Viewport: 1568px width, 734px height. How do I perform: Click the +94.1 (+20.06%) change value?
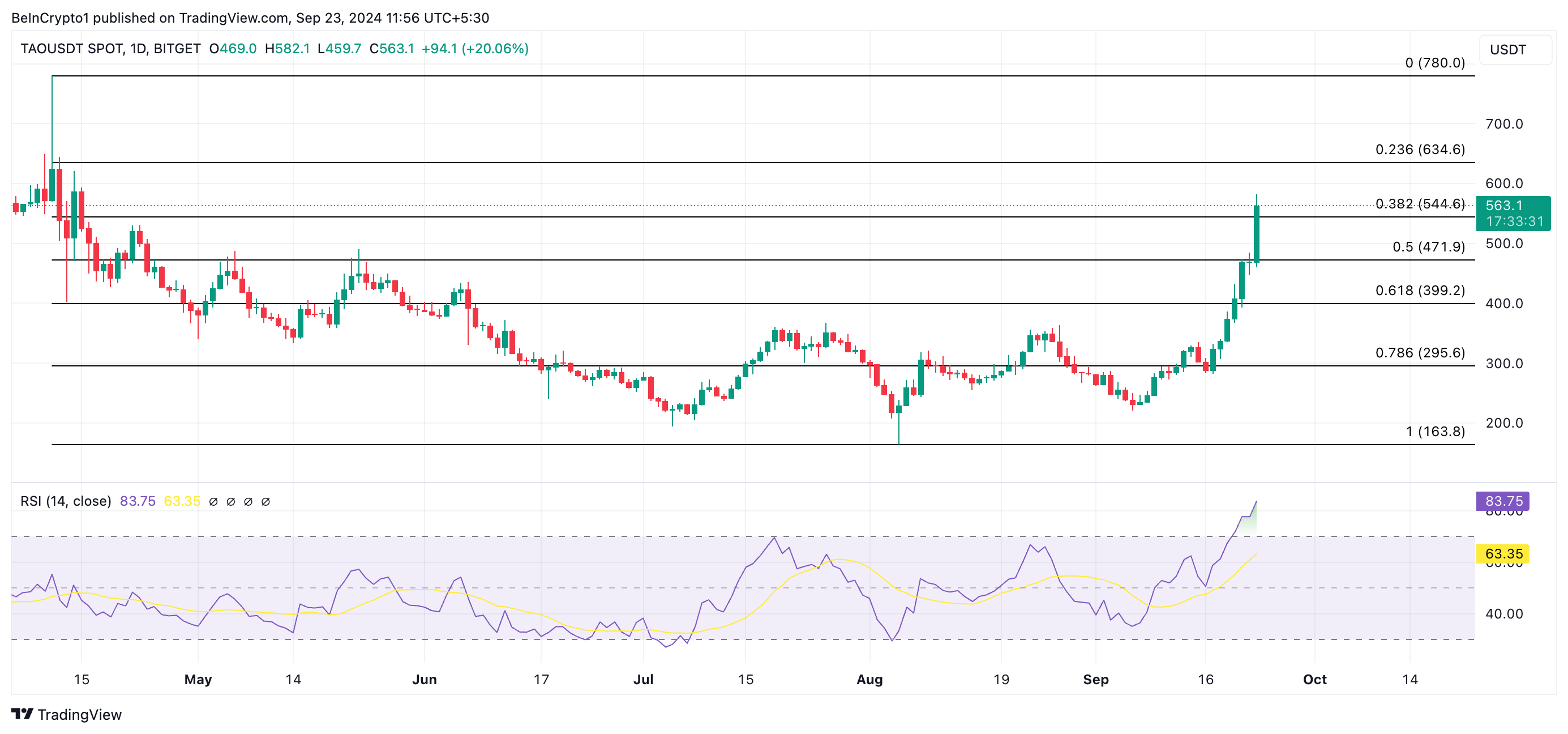click(x=475, y=49)
